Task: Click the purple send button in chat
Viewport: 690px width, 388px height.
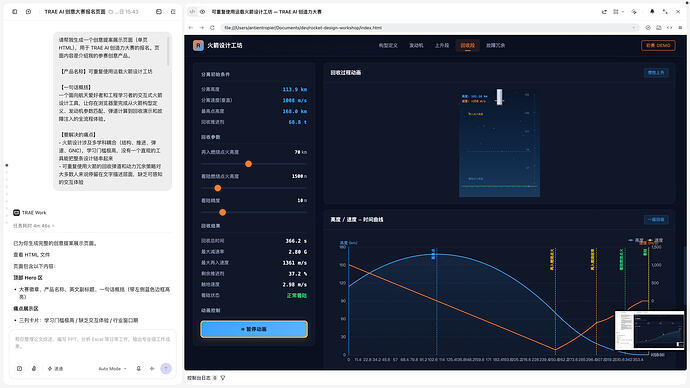Action: (x=166, y=369)
